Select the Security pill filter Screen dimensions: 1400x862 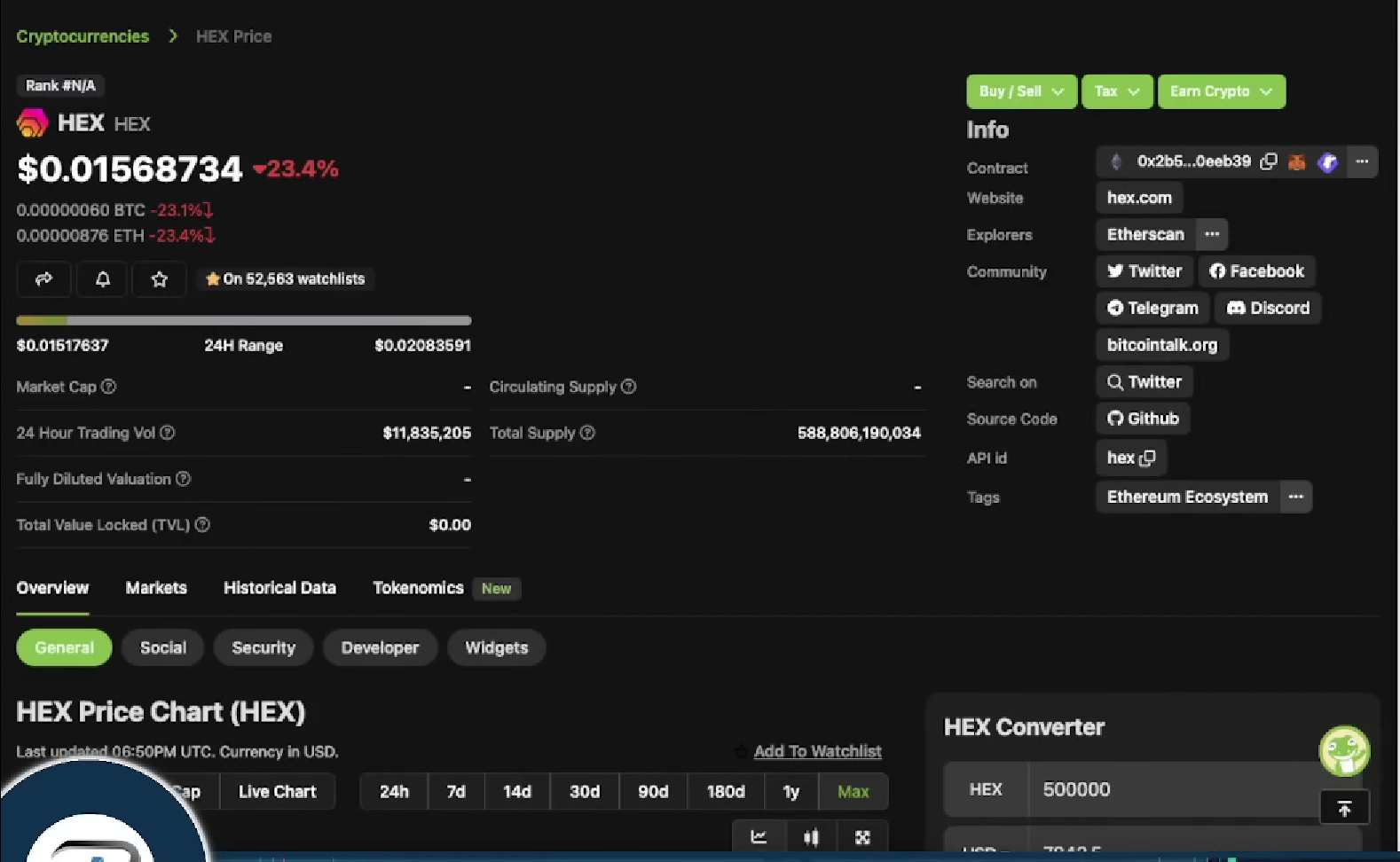coord(263,647)
